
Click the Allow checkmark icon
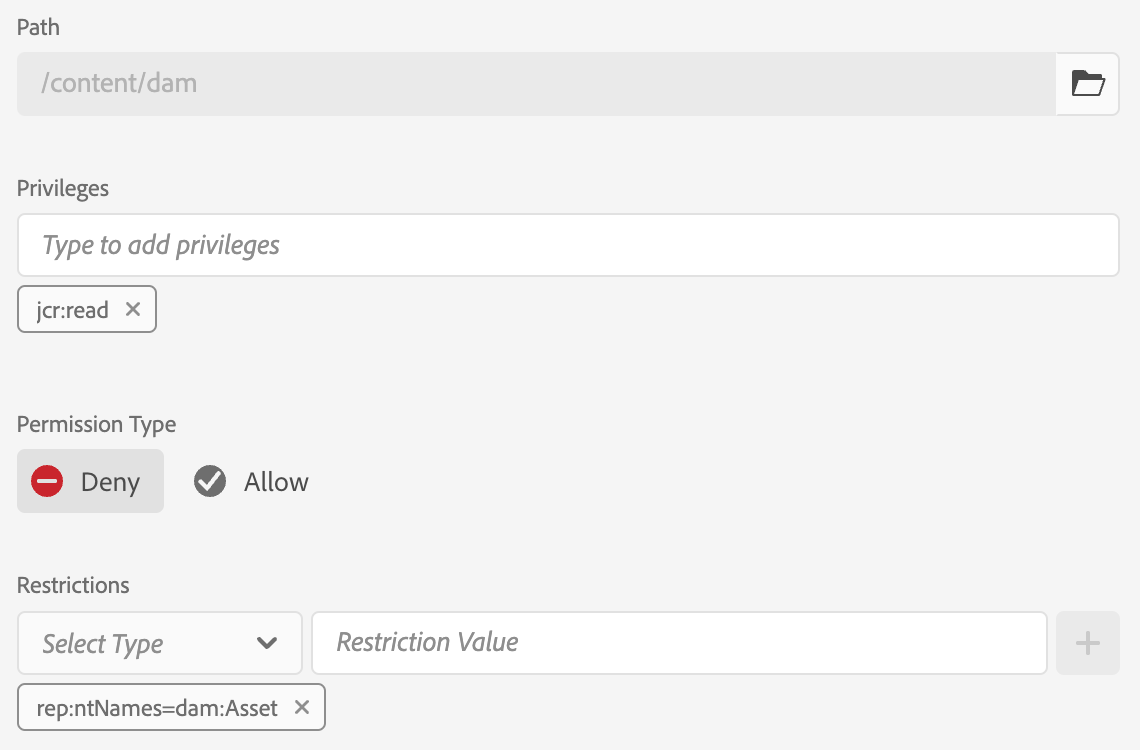pyautogui.click(x=209, y=481)
